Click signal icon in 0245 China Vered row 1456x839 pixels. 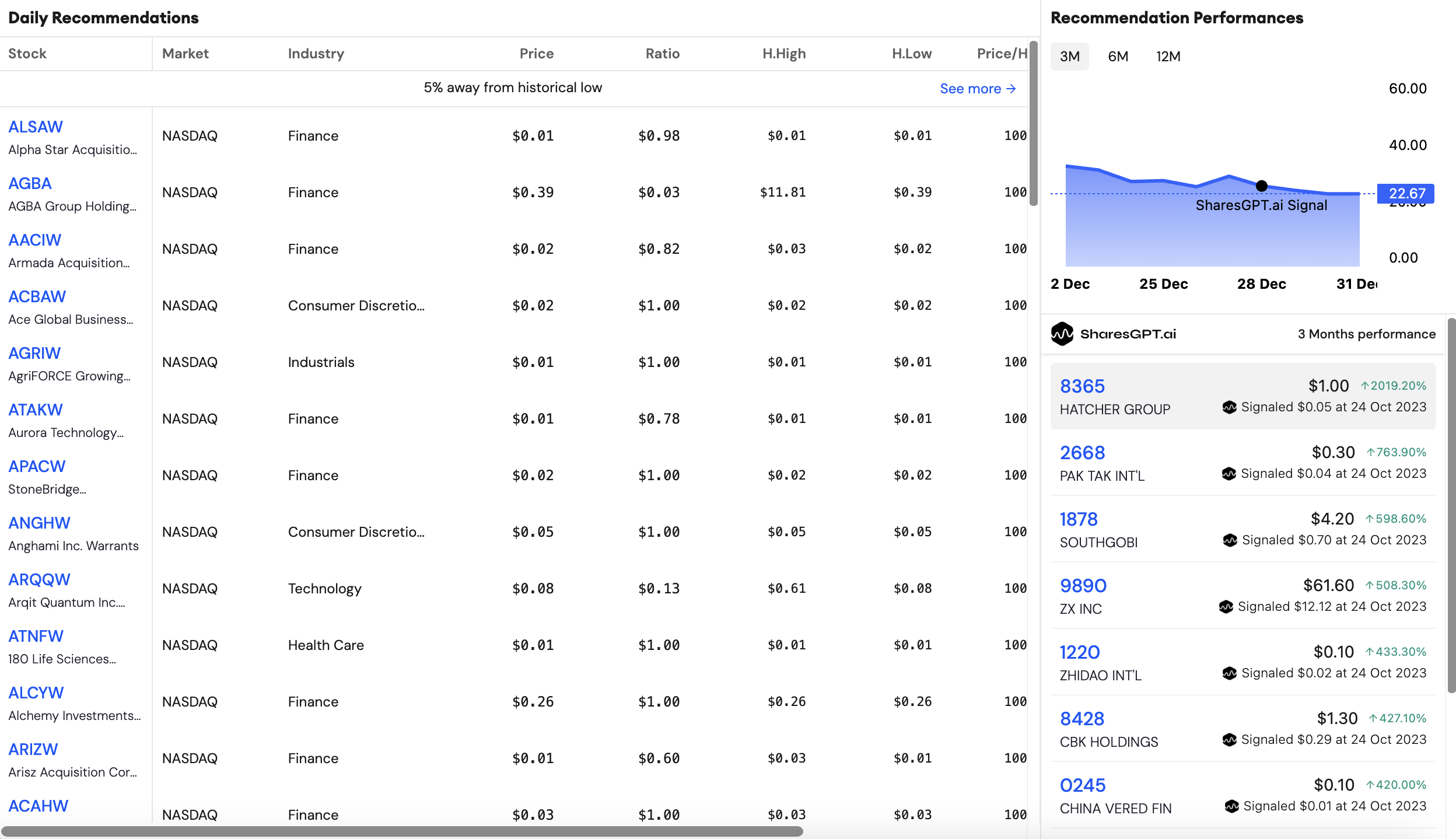point(1232,806)
